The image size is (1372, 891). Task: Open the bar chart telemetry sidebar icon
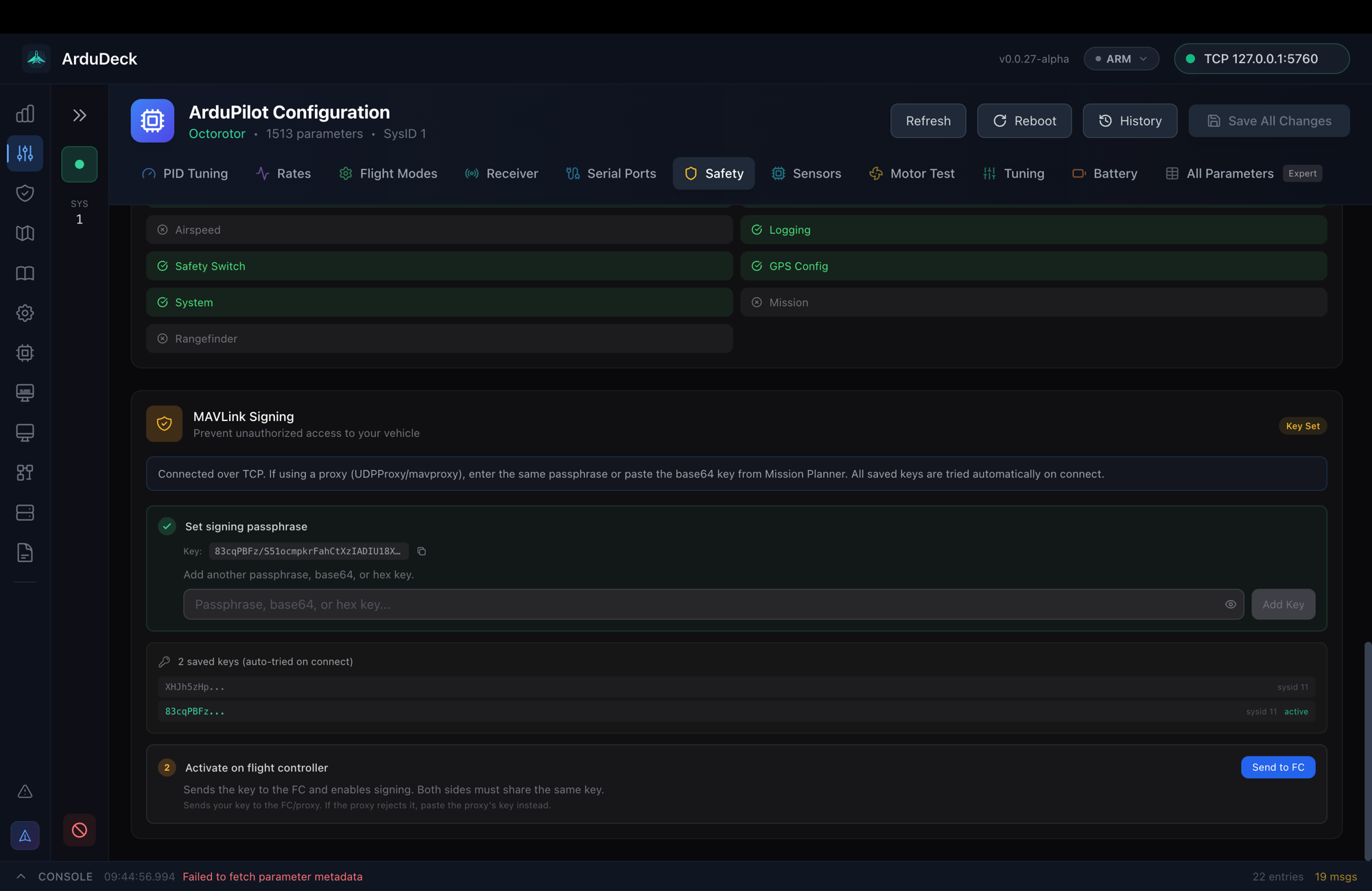click(x=25, y=114)
